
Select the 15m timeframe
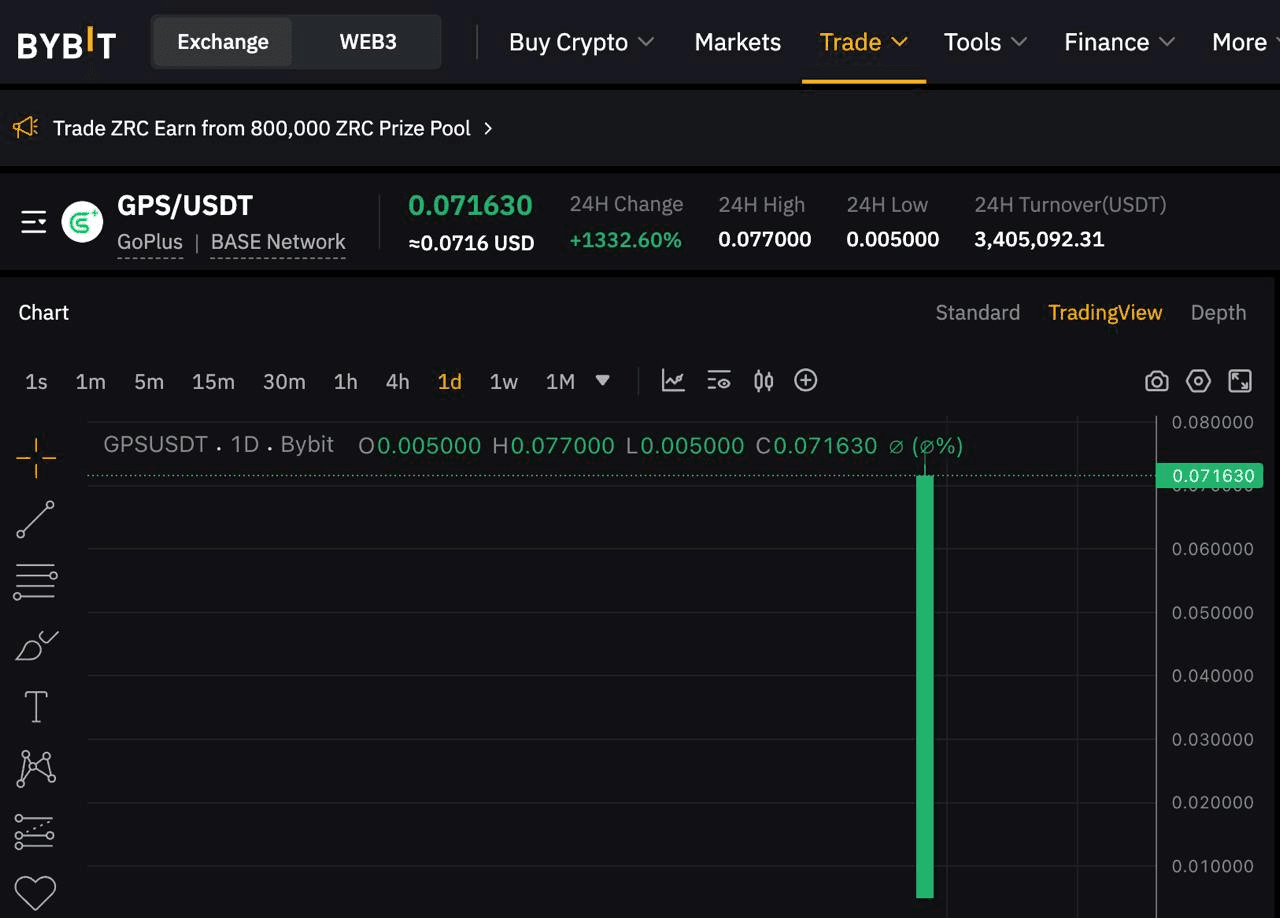(213, 381)
